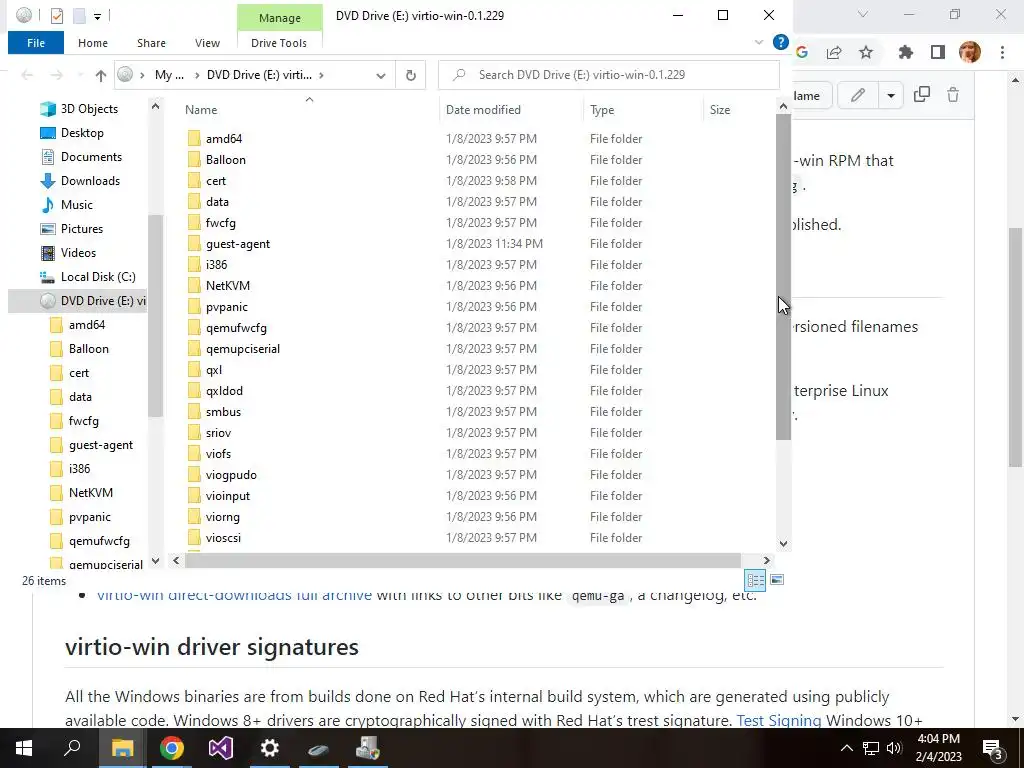1024x768 pixels.
Task: Switch to the Share ribbon tab
Action: tap(151, 43)
